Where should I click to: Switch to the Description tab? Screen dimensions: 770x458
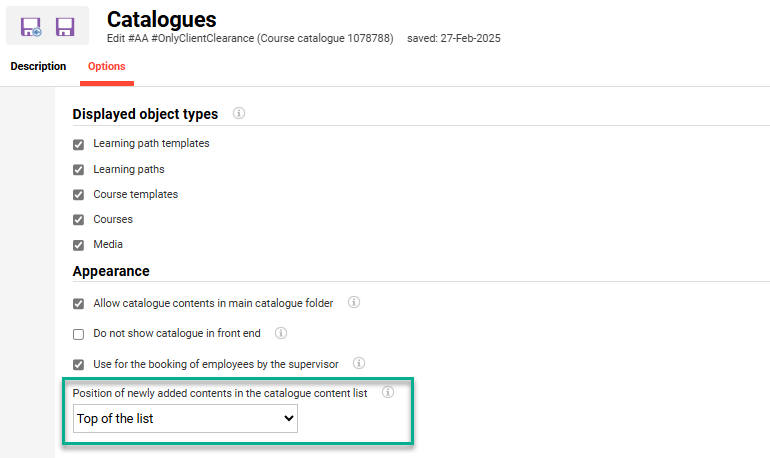coord(38,67)
